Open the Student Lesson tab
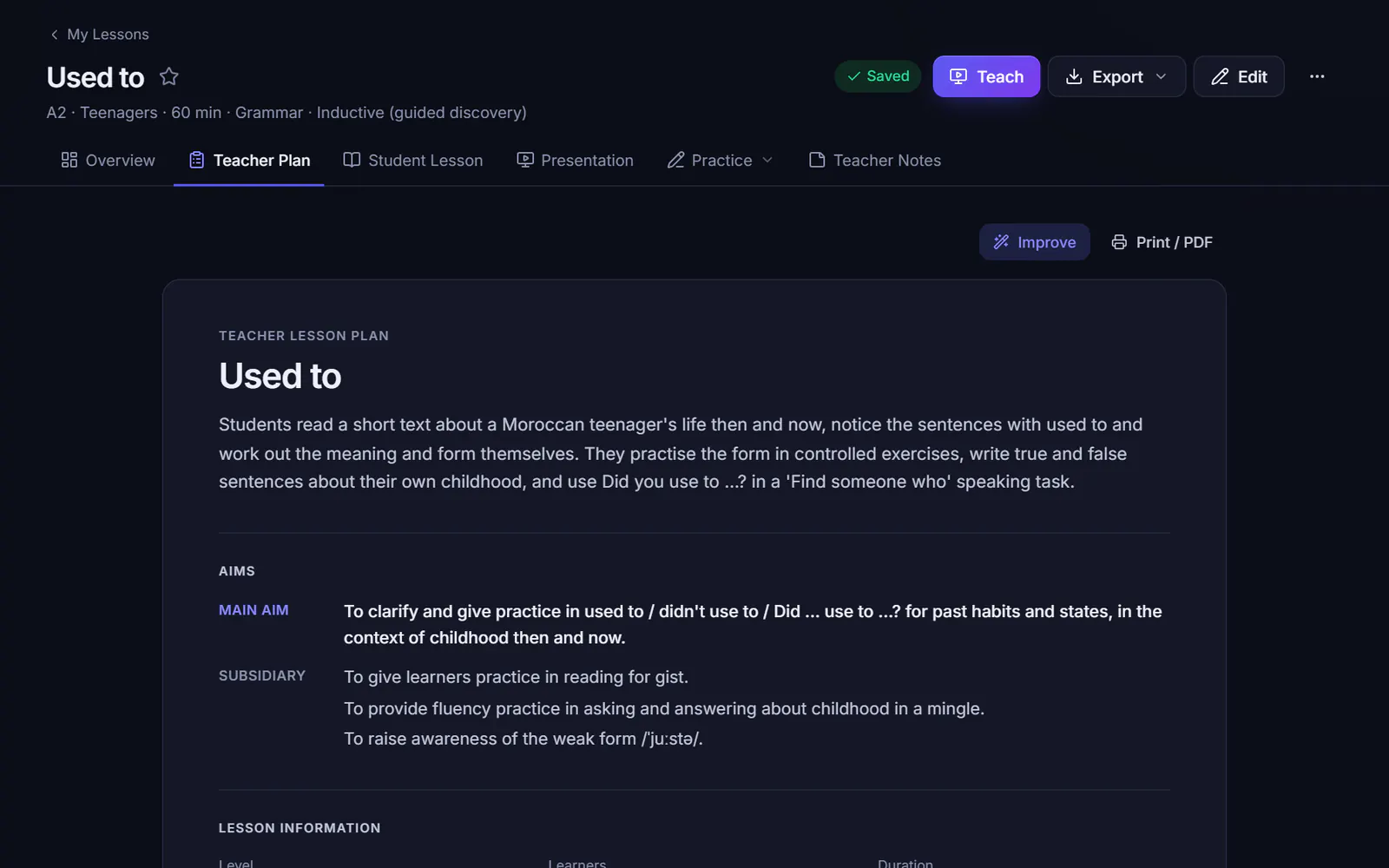The height and width of the screenshot is (868, 1389). pyautogui.click(x=412, y=161)
